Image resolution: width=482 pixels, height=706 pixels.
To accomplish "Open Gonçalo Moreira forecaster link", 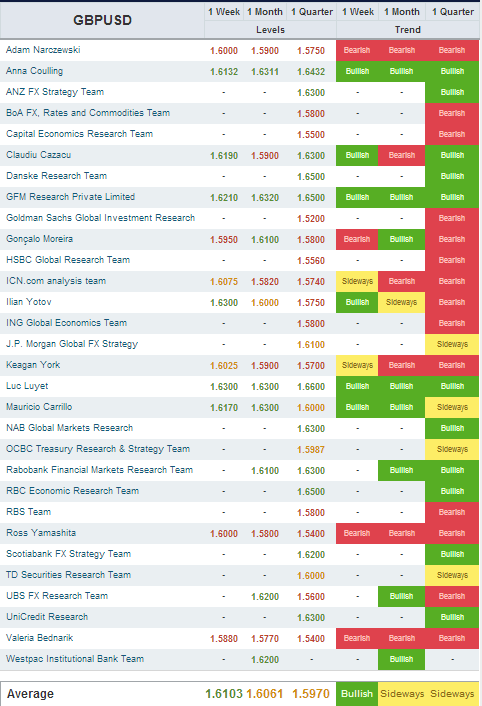I will tap(39, 239).
